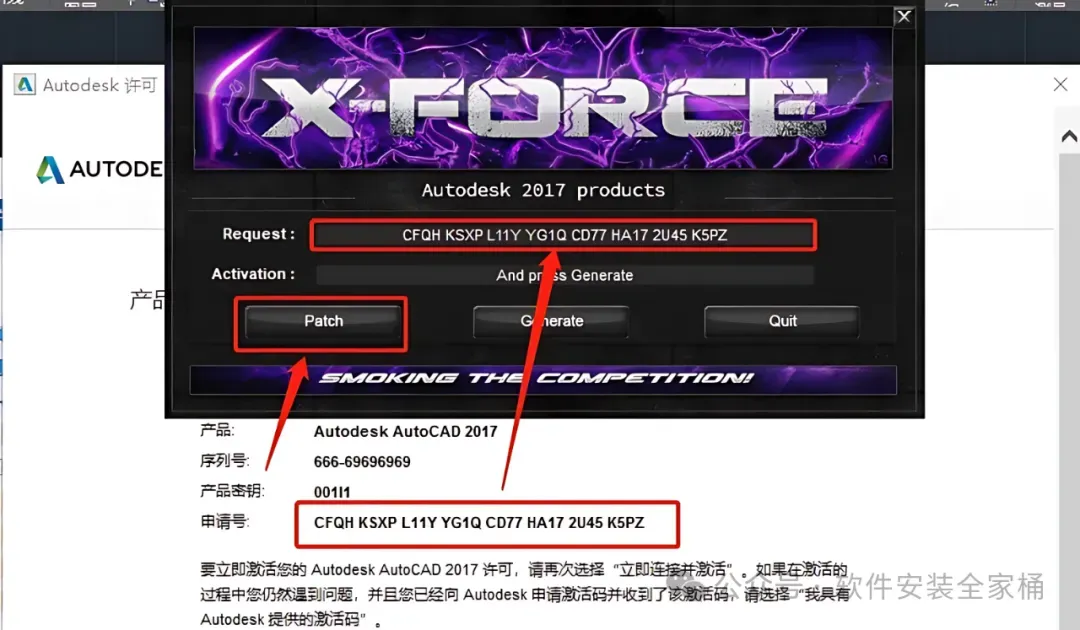1080x630 pixels.
Task: Close the Autodesk license dialog
Action: (x=1060, y=85)
